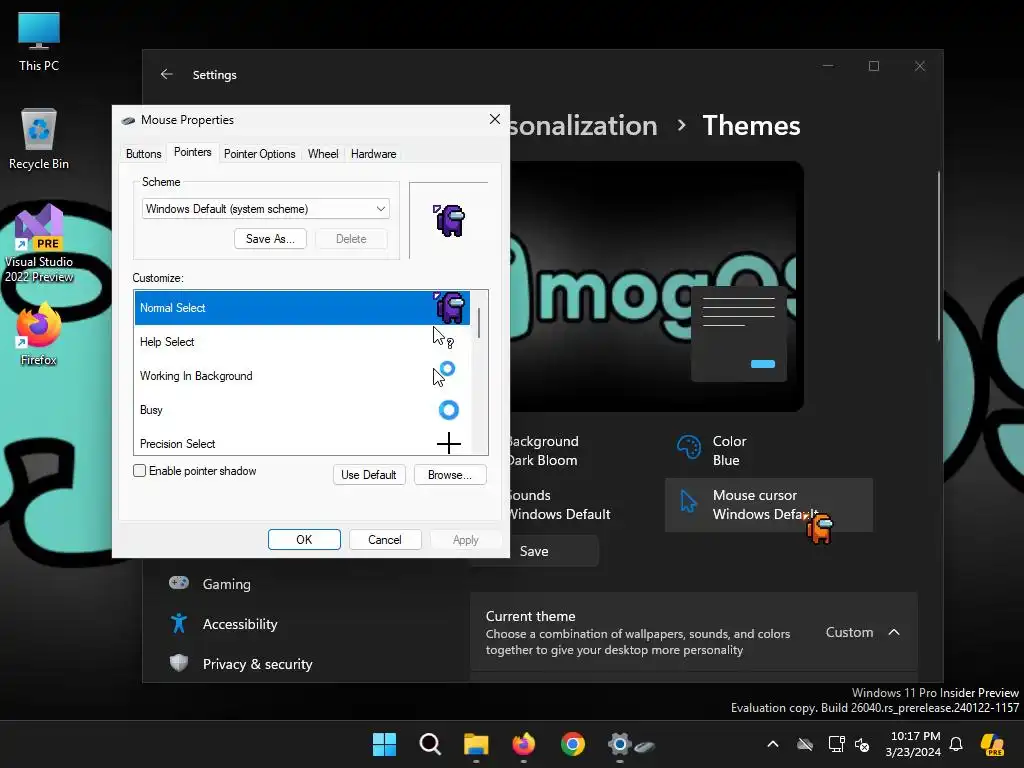Image resolution: width=1024 pixels, height=768 pixels.
Task: Open the clock showing 10:17 PM
Action: [x=913, y=744]
